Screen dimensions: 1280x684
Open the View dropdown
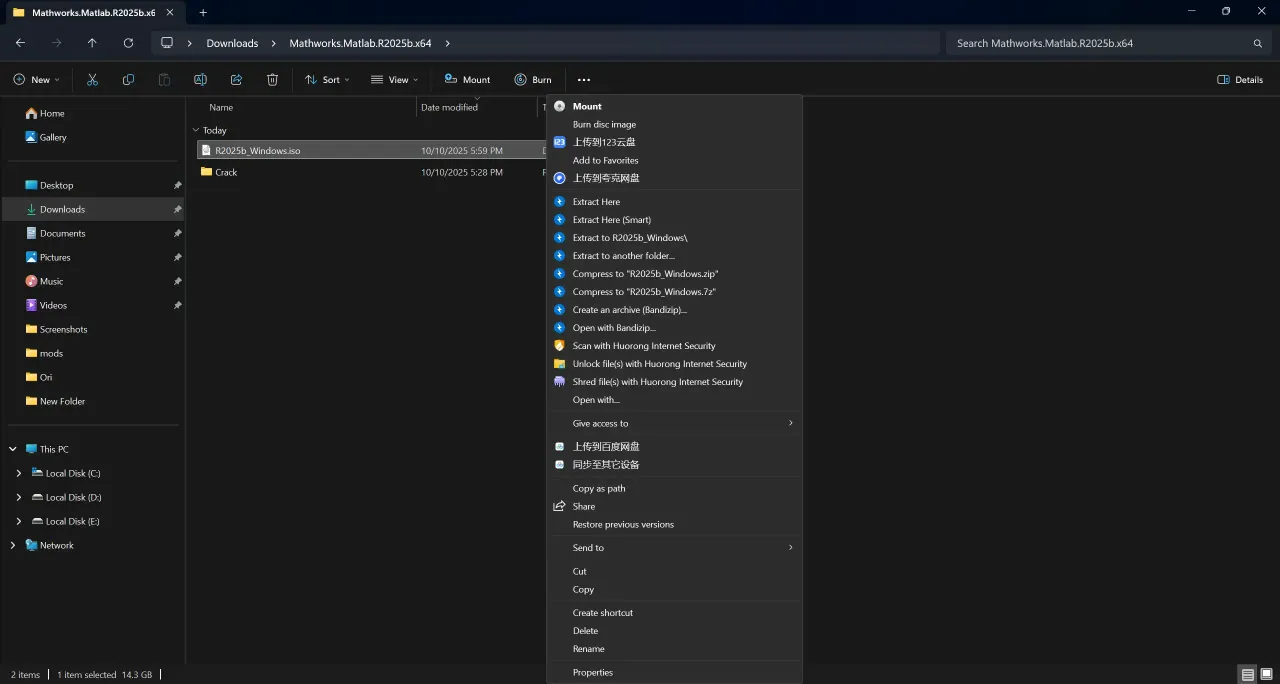394,80
